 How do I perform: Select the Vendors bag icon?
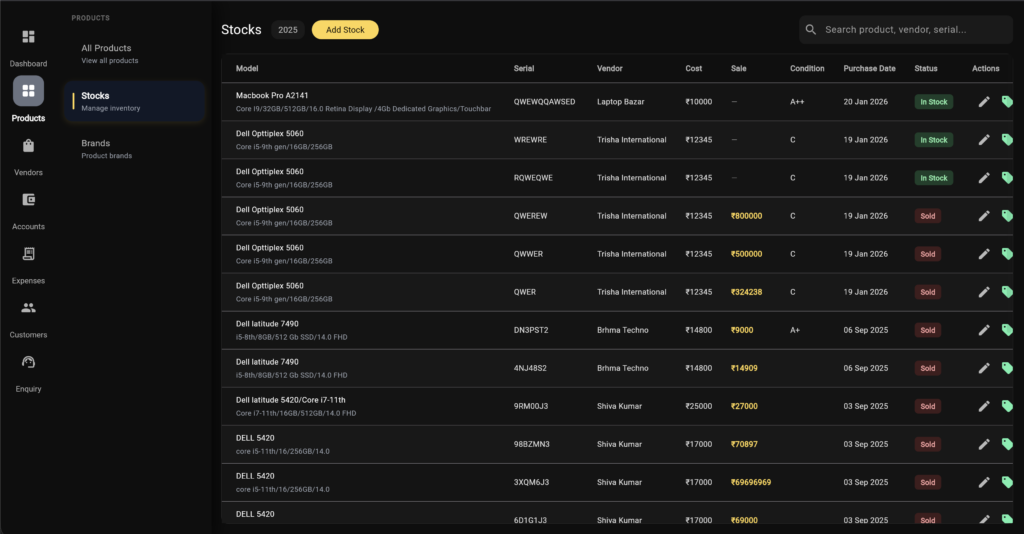(x=28, y=146)
